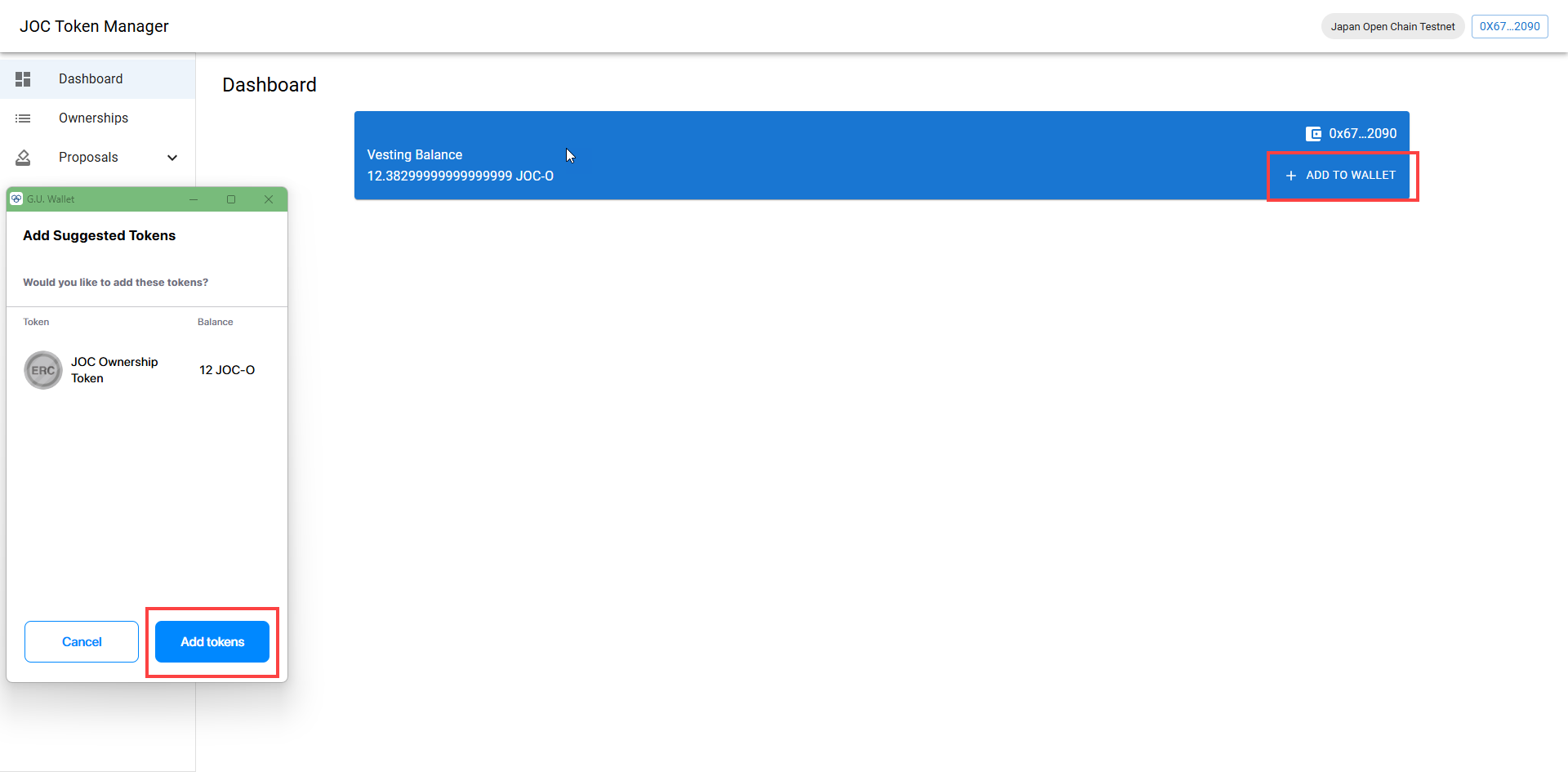Click the Ownerships list icon
This screenshot has width=1568, height=772.
(23, 118)
